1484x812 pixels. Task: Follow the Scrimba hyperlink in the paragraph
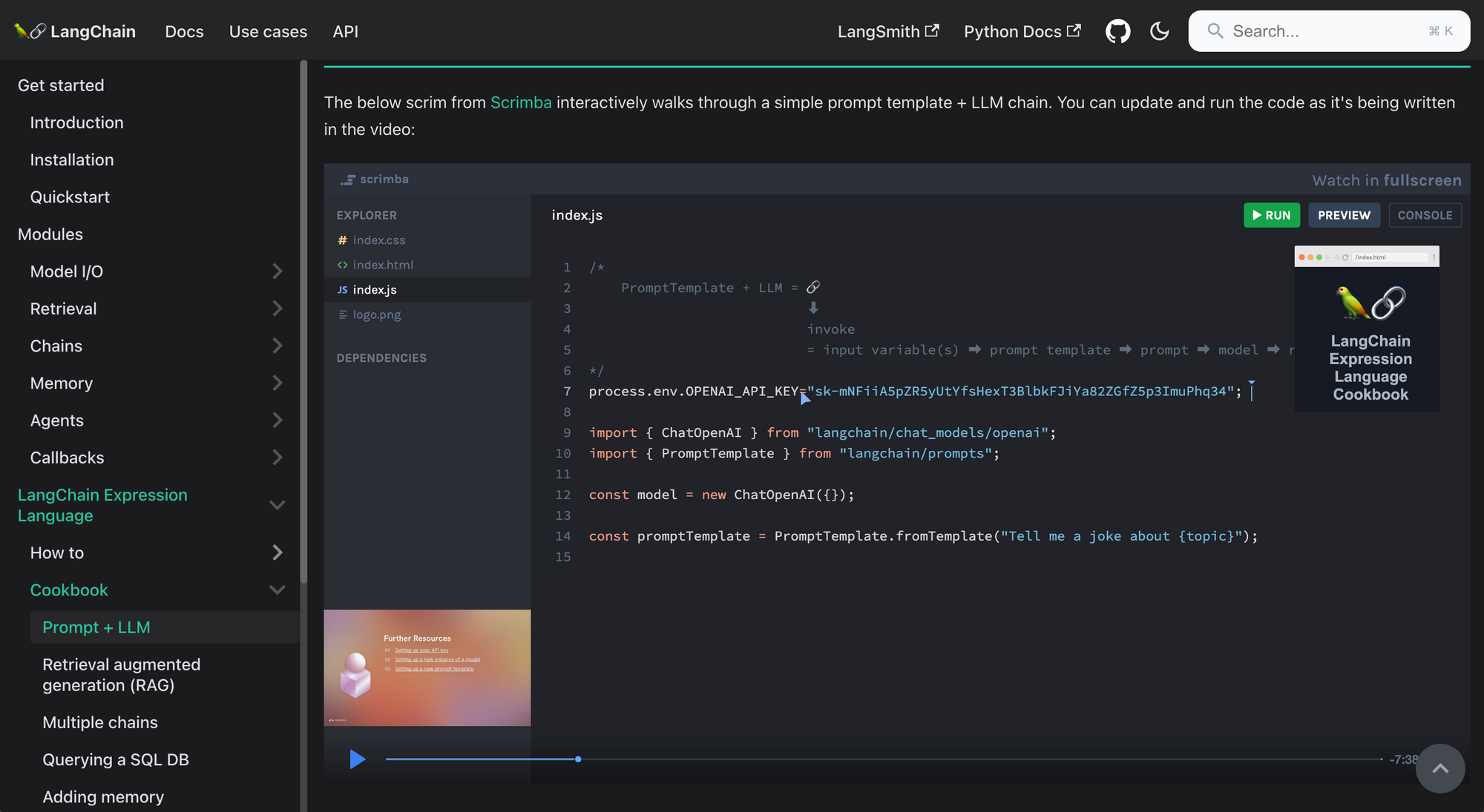point(521,102)
